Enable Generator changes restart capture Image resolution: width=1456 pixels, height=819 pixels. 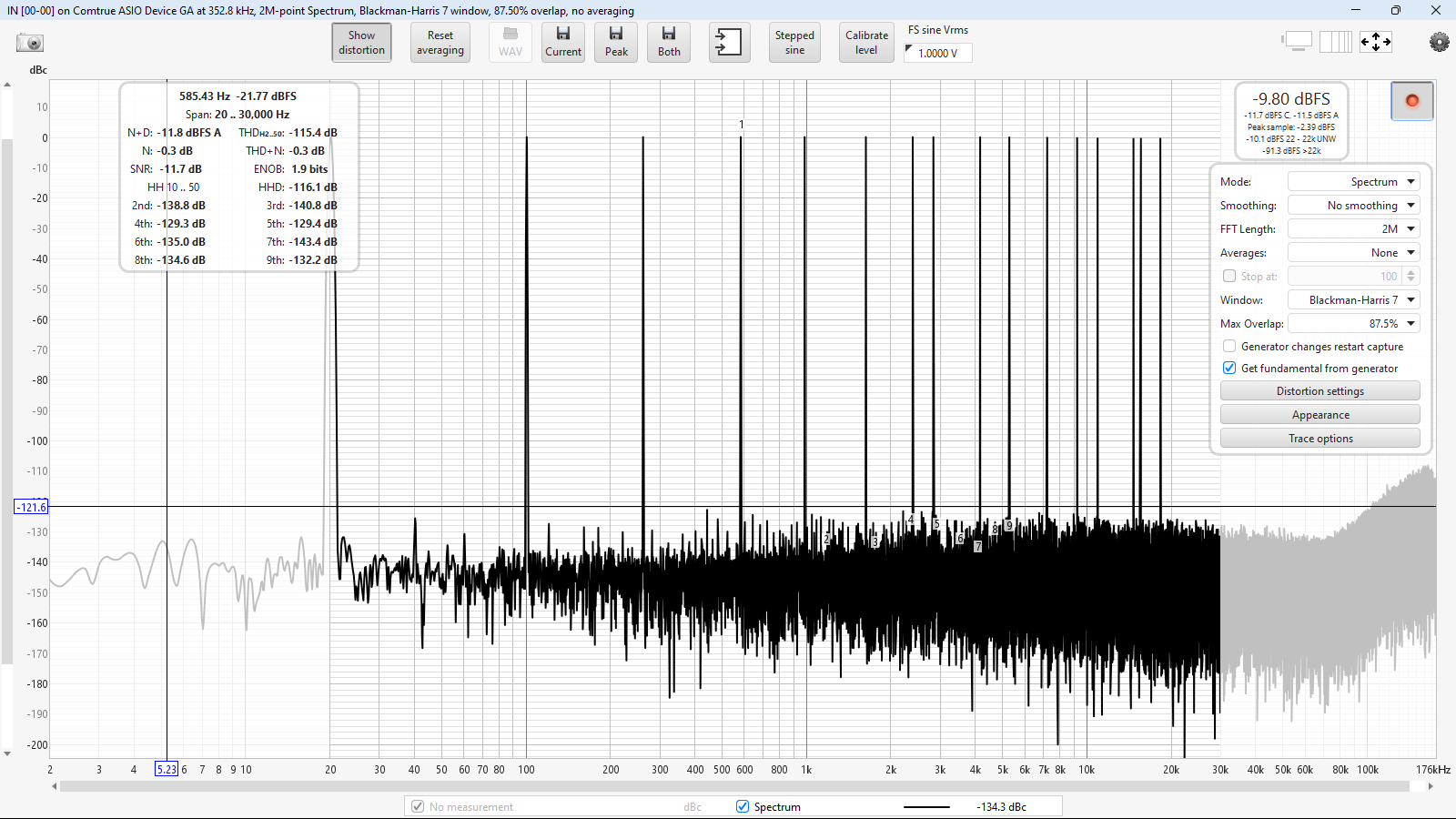point(1229,347)
